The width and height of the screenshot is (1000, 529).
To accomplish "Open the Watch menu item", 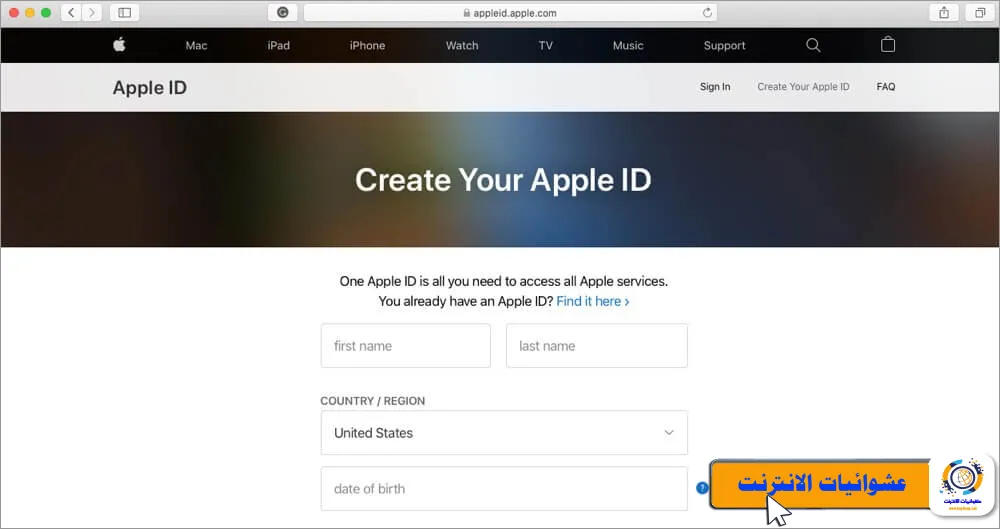I will tap(462, 45).
